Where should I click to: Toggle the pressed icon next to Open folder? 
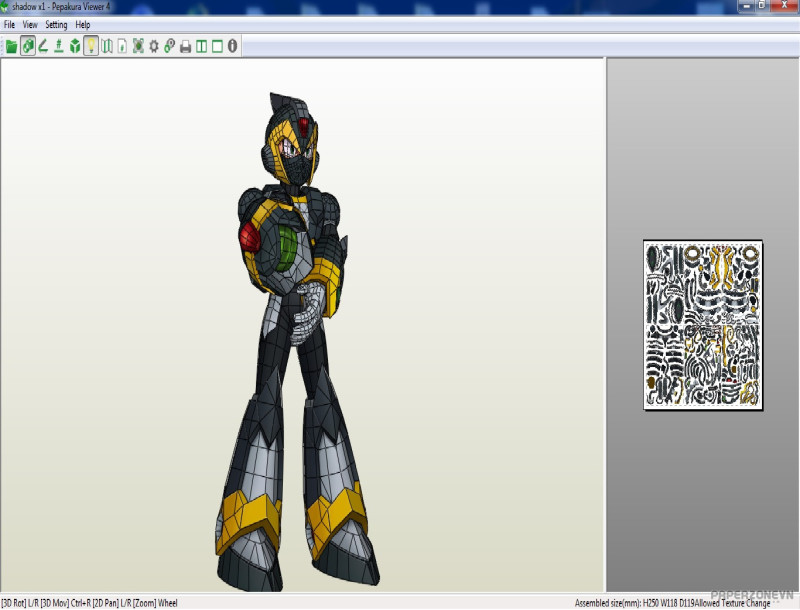tap(28, 46)
